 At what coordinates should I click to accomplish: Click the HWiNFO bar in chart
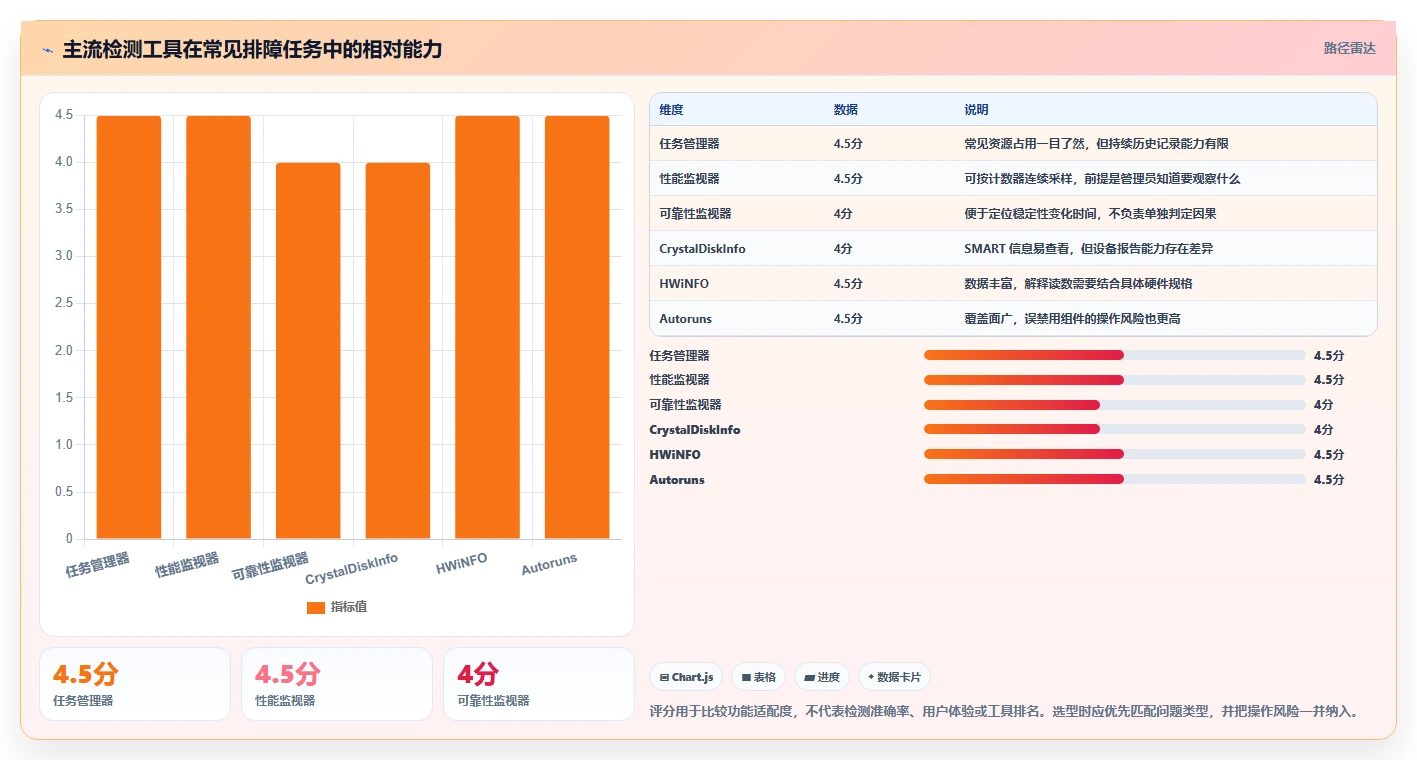pos(487,327)
